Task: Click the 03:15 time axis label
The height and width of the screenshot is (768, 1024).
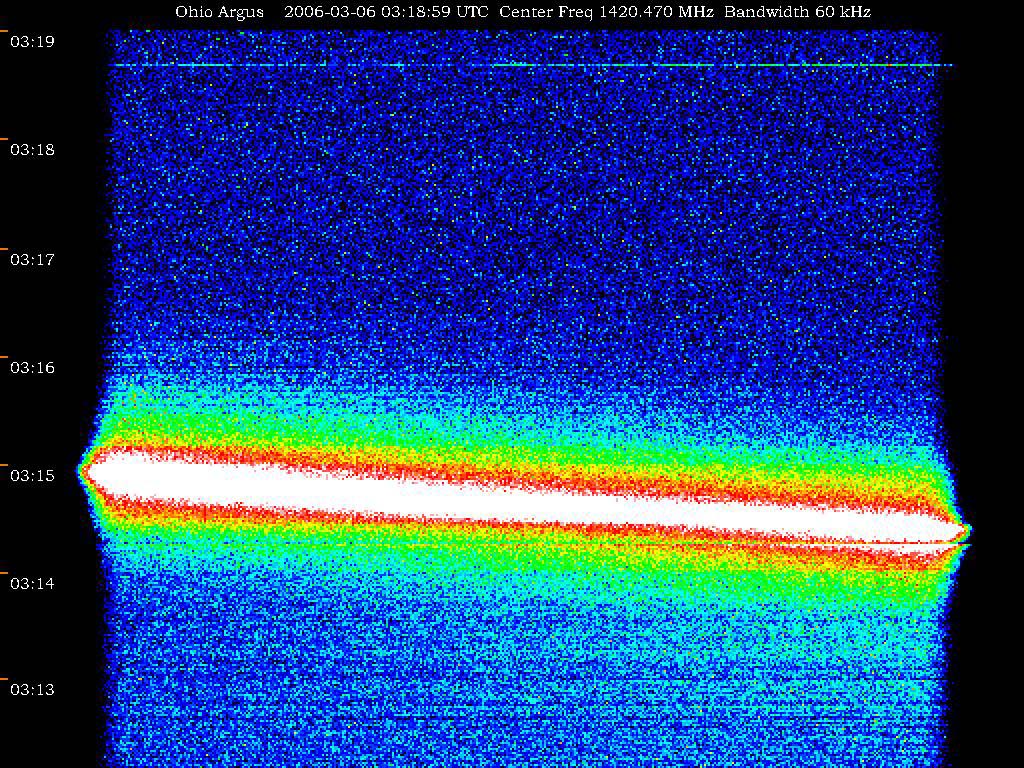Action: pos(32,475)
